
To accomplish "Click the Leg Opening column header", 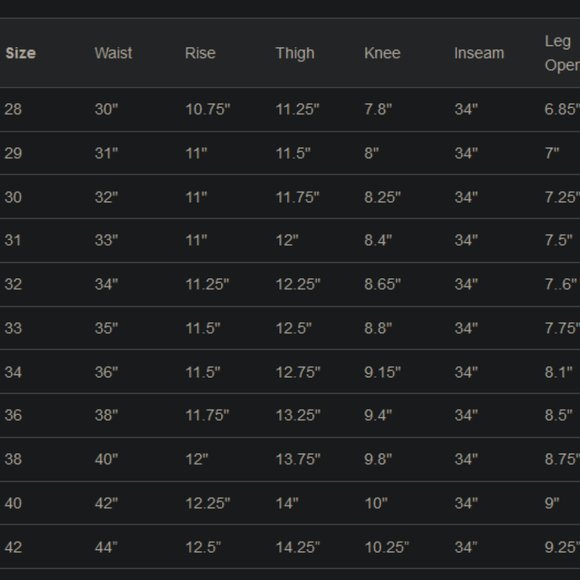I will tap(562, 53).
